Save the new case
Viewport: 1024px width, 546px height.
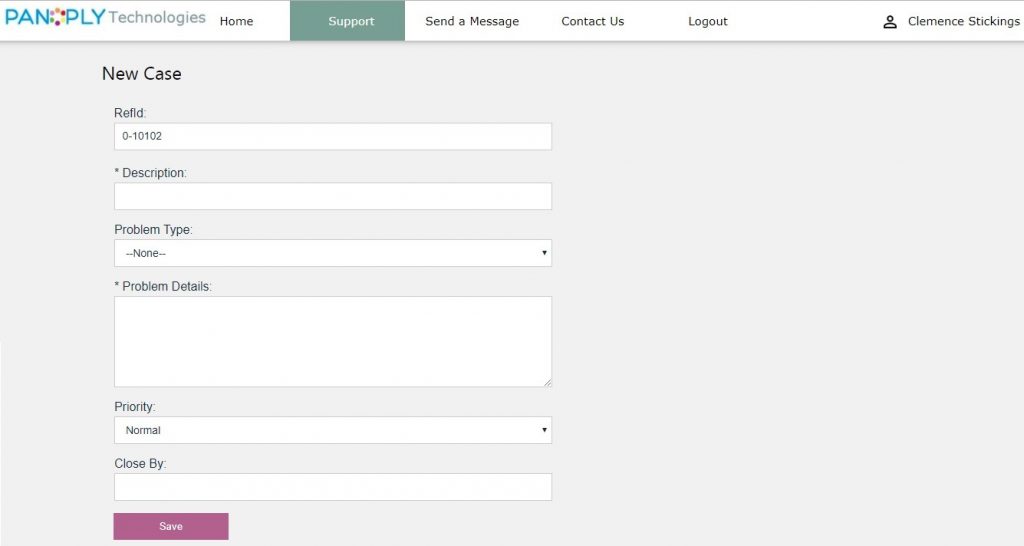171,526
